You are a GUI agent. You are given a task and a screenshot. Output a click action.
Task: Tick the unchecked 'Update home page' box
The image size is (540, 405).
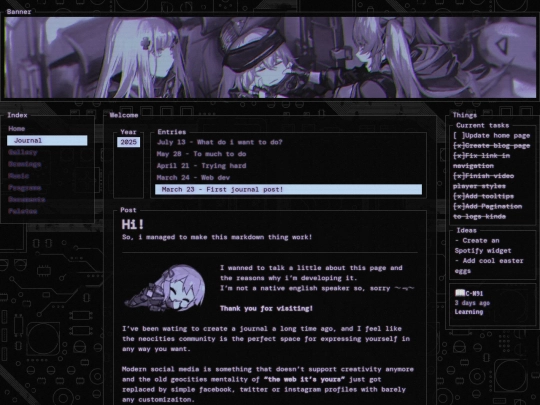[459, 135]
